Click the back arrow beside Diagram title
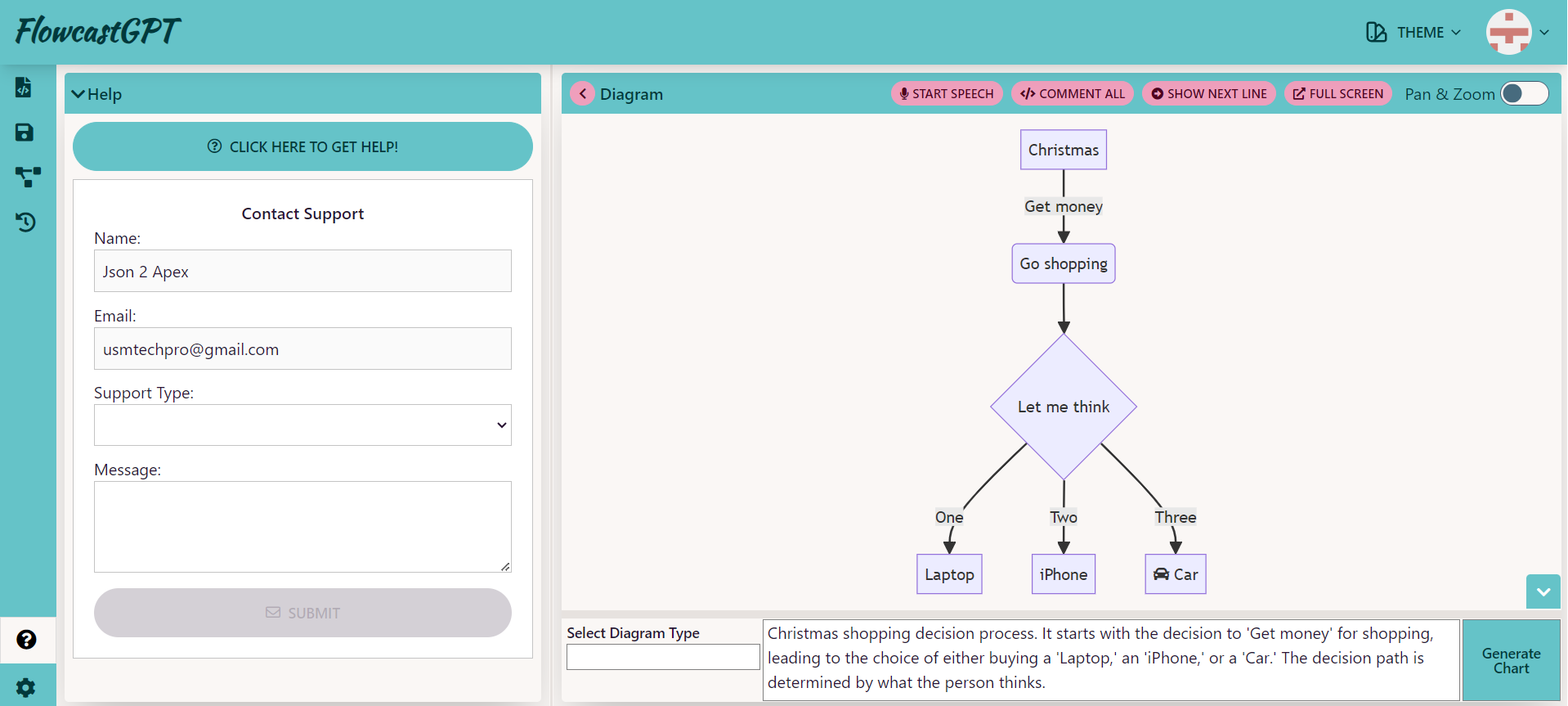This screenshot has height=706, width=1568. click(582, 94)
